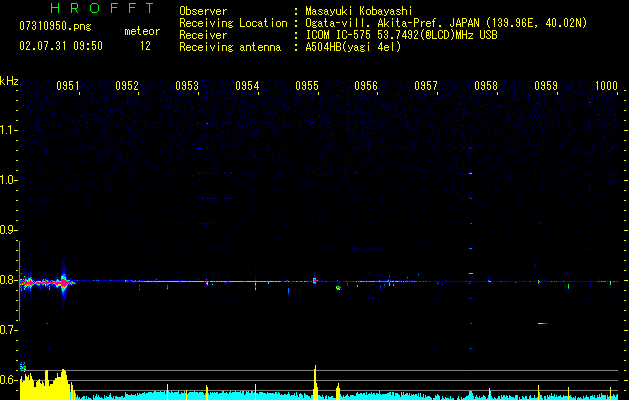Screen dimensions: 629x400
Task: Click the 0.9 frequency axis label
Action: pos(9,230)
